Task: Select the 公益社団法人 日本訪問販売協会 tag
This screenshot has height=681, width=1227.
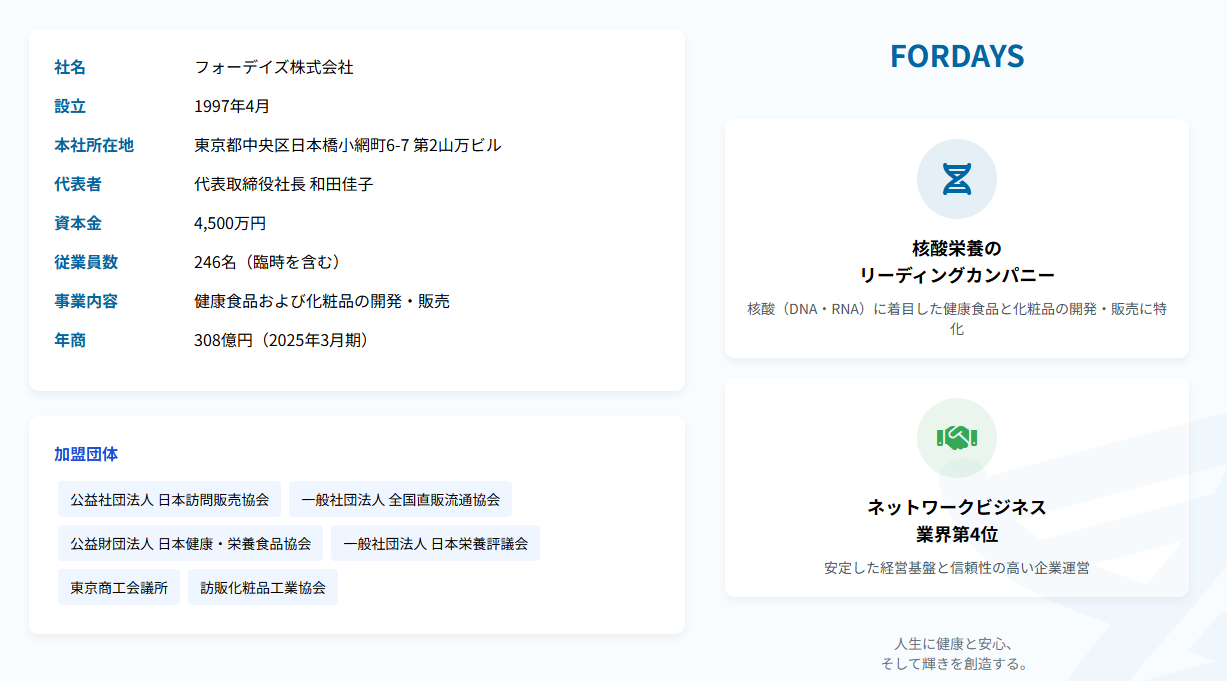Action: click(169, 499)
